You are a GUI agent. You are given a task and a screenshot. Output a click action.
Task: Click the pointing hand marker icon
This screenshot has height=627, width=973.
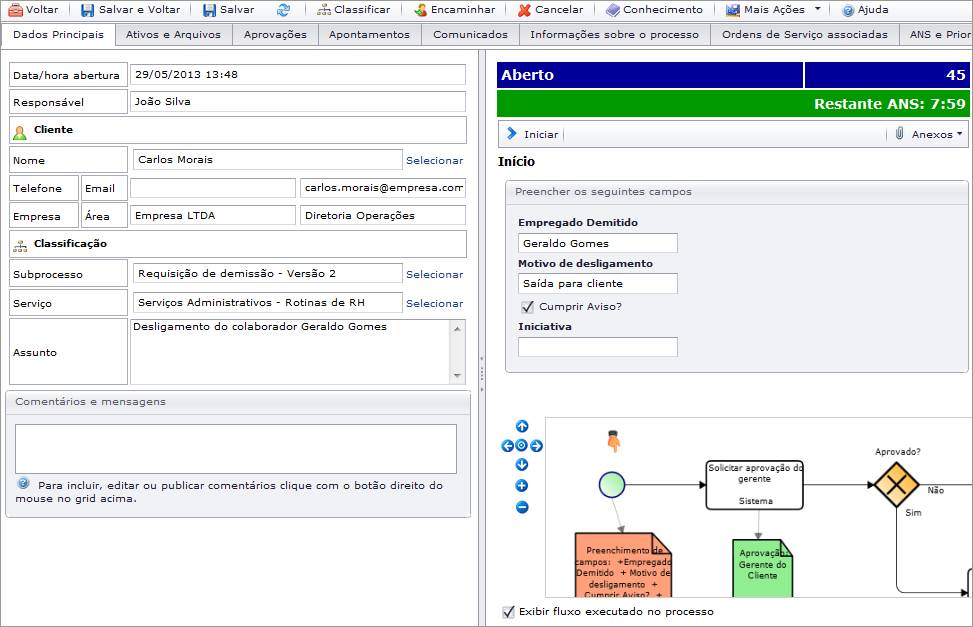pos(614,440)
